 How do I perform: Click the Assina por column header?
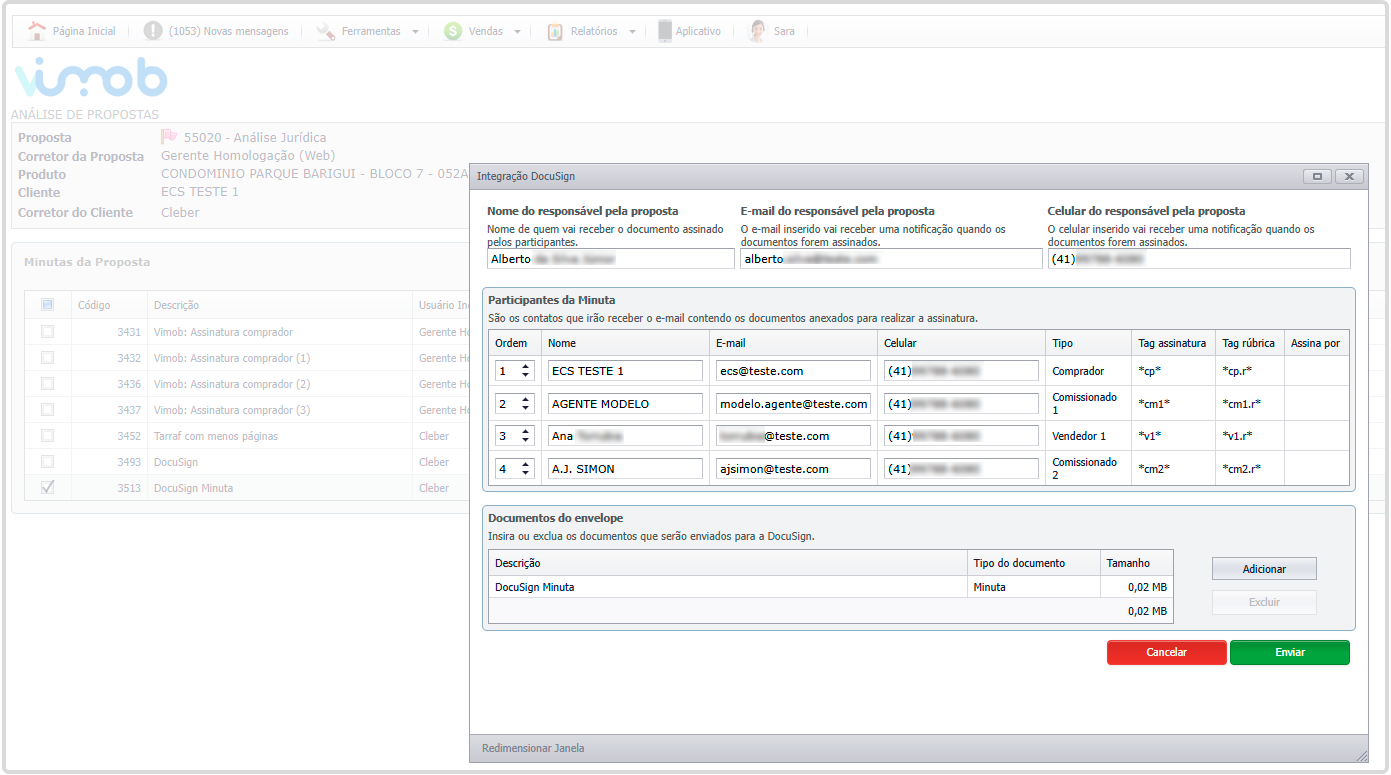(1315, 343)
